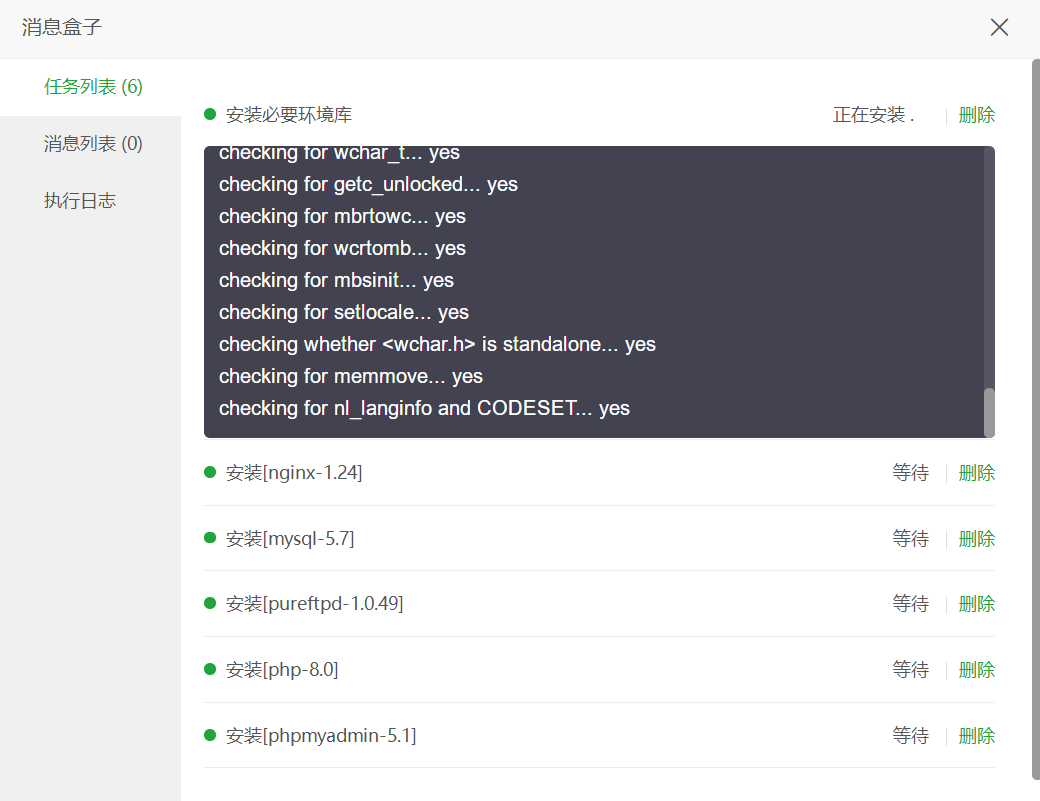Click green status dot beside php-8.0
Viewport: 1040px width, 801px height.
[x=210, y=669]
